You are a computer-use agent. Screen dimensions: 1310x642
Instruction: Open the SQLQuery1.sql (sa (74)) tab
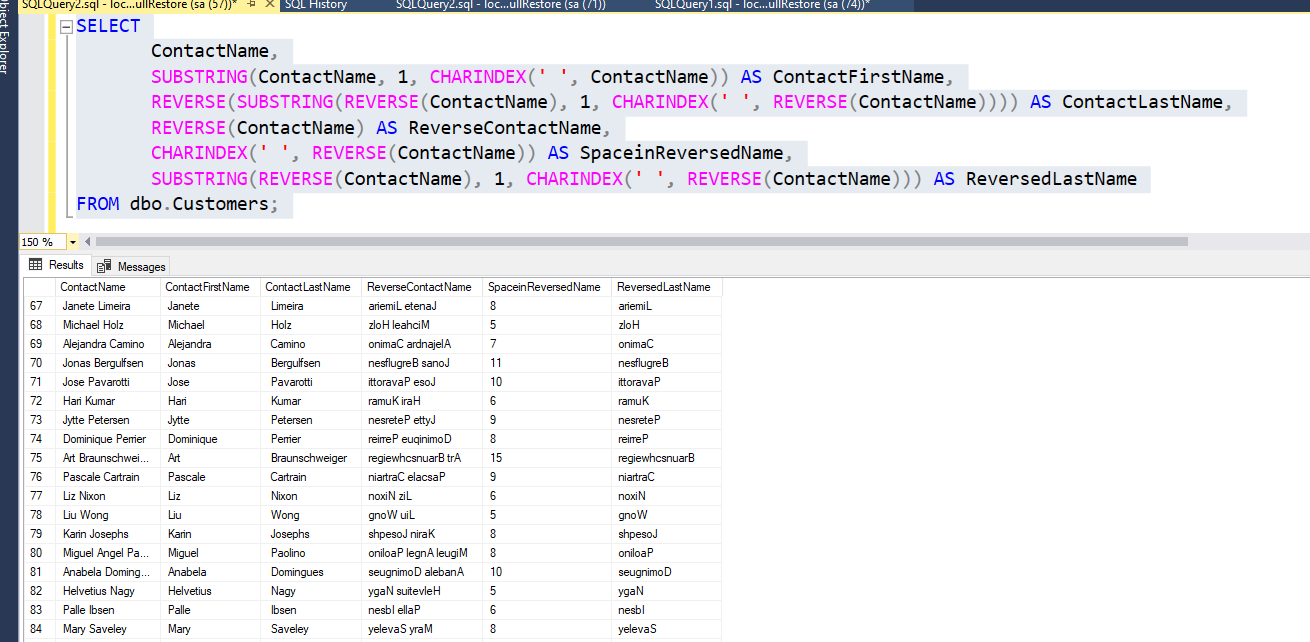762,5
